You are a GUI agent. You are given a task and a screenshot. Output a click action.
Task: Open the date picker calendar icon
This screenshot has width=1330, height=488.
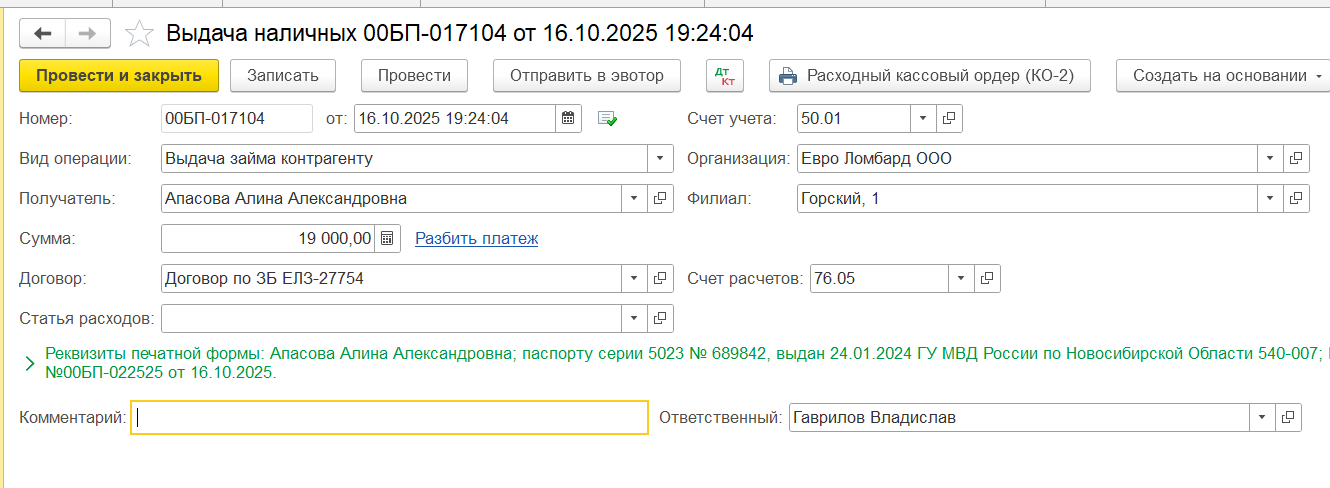[x=568, y=118]
